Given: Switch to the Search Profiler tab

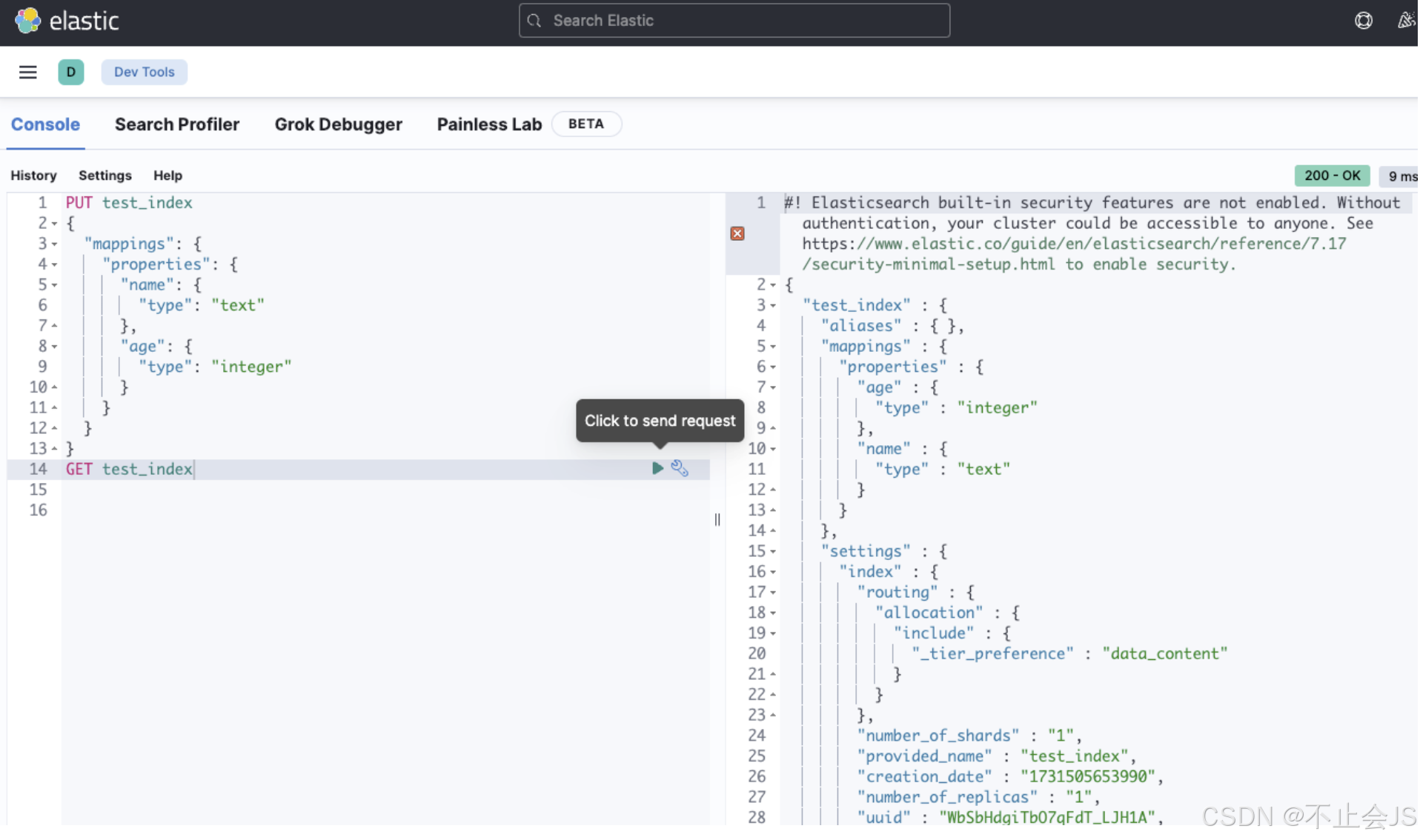Looking at the screenshot, I should click(177, 124).
